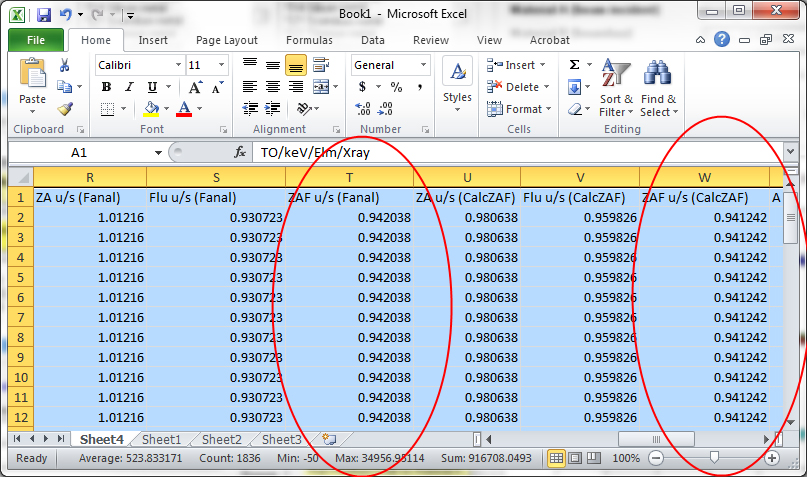Toggle Italic formatting
The width and height of the screenshot is (807, 477).
pos(129,87)
